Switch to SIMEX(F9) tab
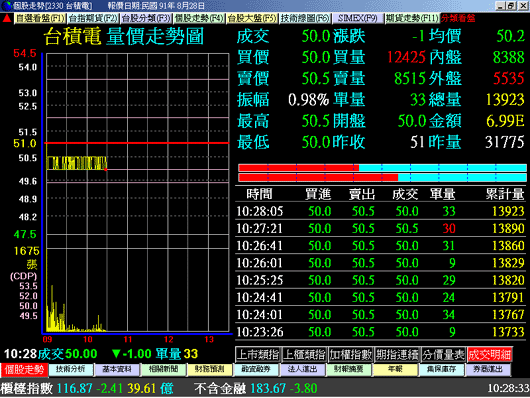The height and width of the screenshot is (398, 530). (x=358, y=18)
